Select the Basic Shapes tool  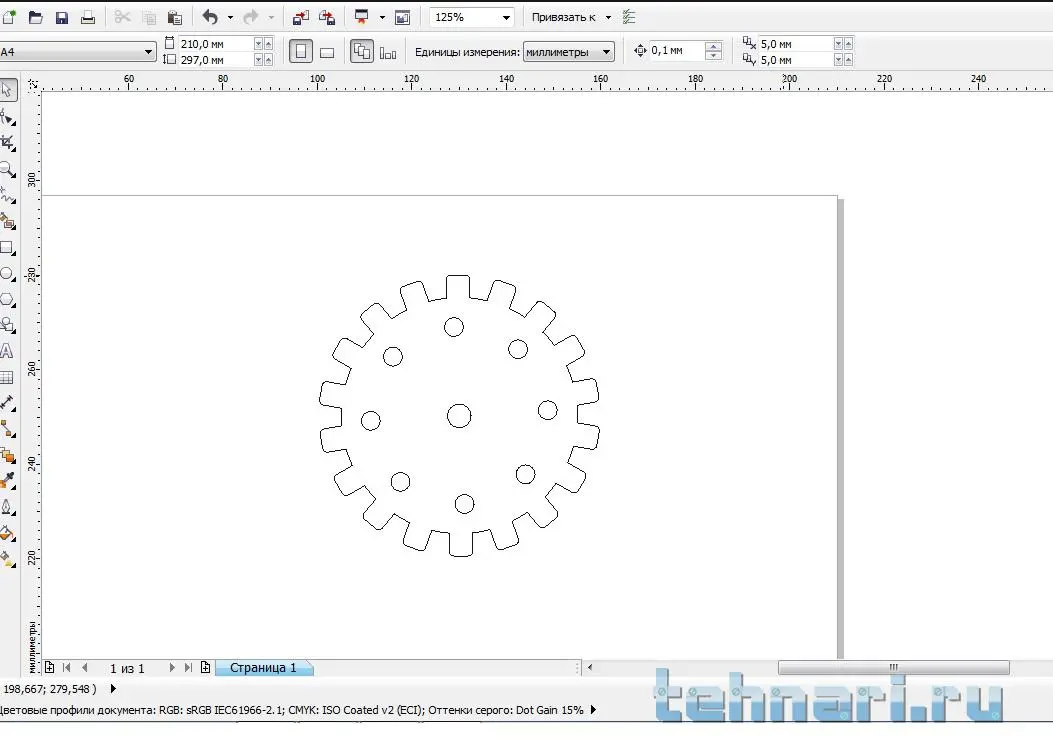tap(7, 325)
